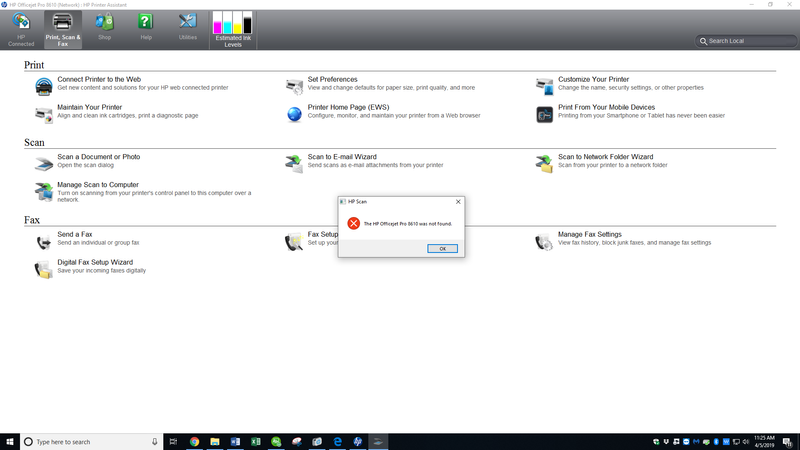Click the 'HP Officejet Pro 8610 was not found' message

point(408,224)
